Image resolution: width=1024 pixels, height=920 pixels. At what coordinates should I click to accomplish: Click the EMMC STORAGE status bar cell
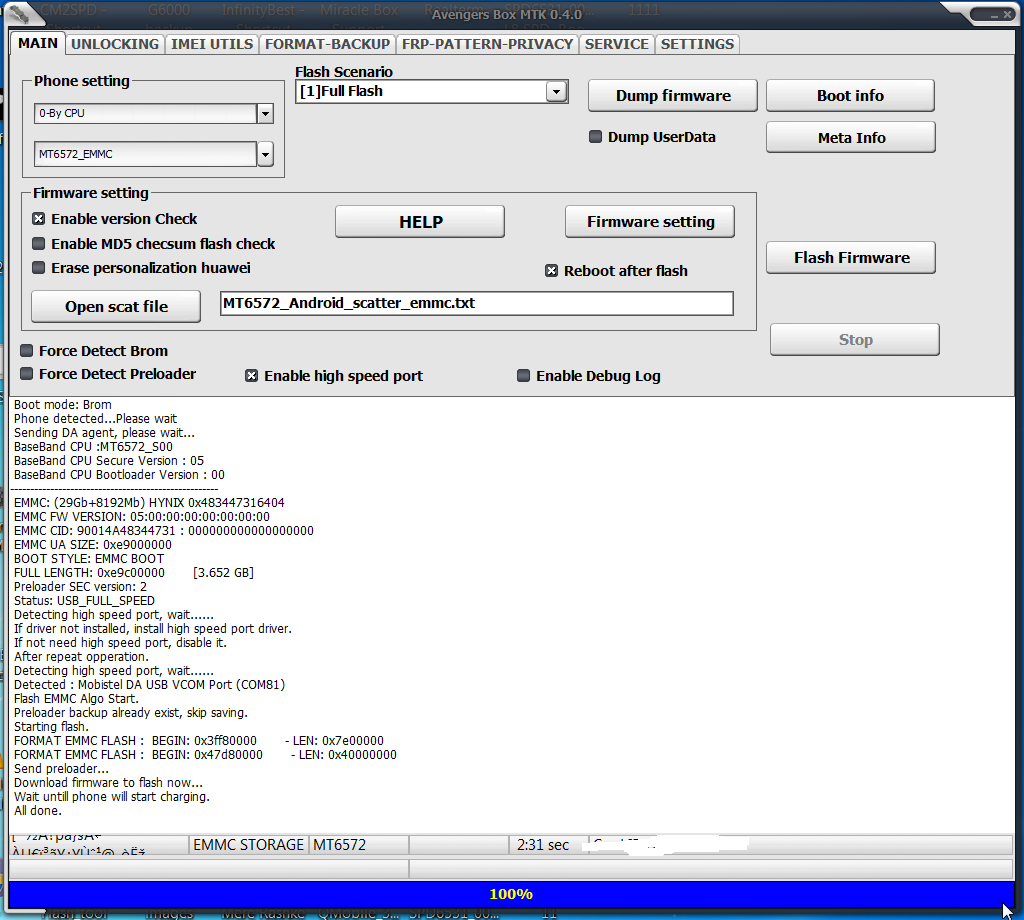[x=248, y=845]
